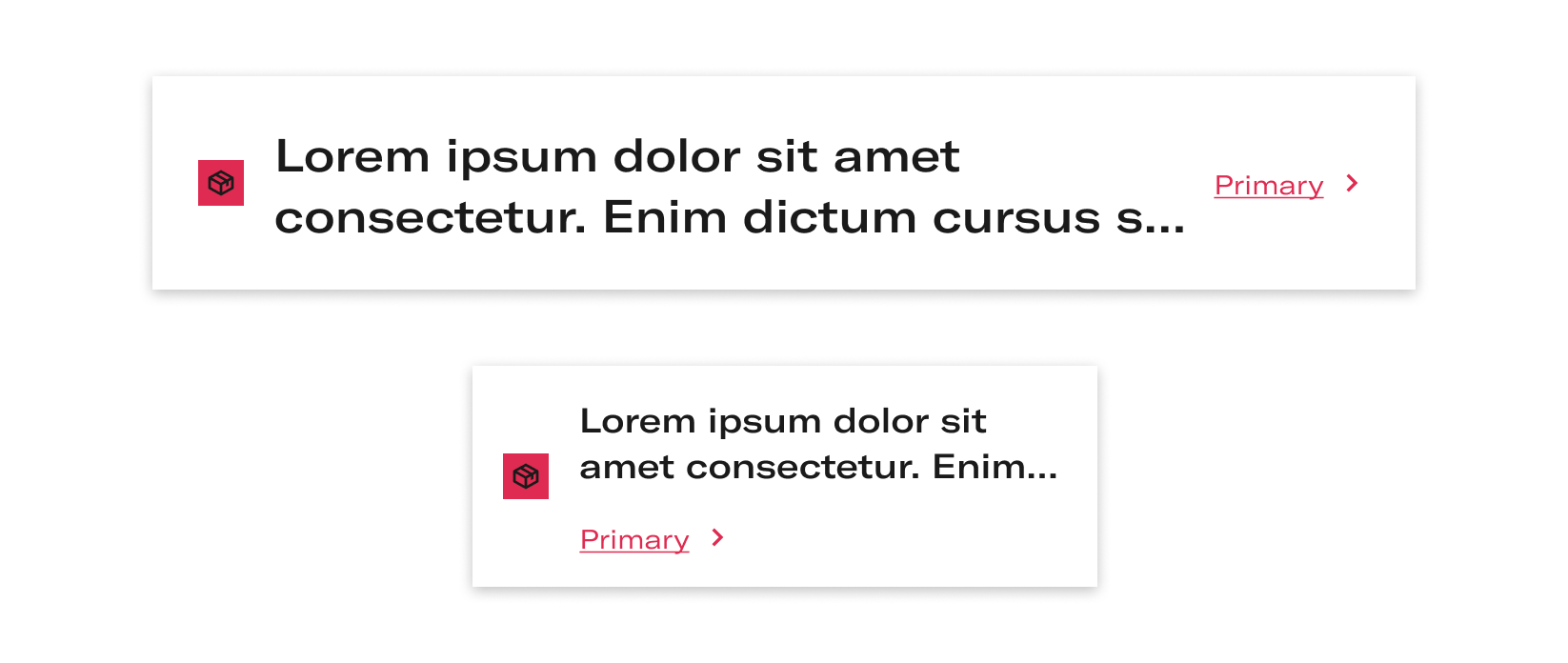1568x663 pixels.
Task: Click the red package icon in the wide card
Action: point(221,183)
